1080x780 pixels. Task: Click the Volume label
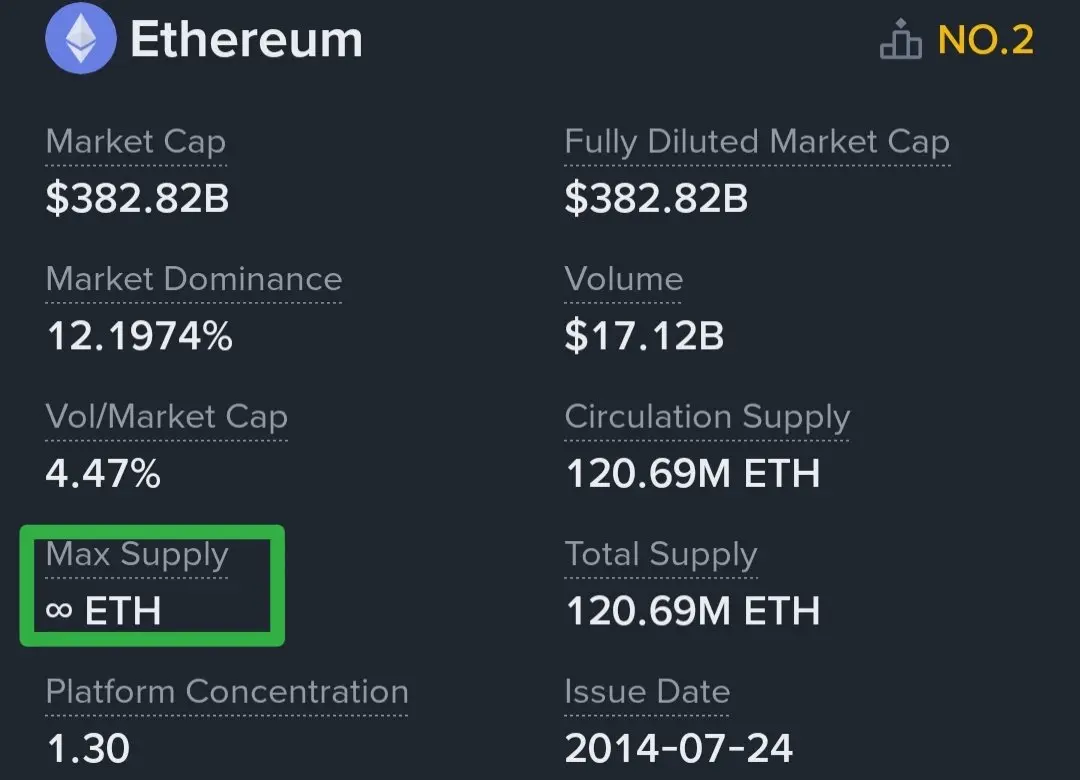(623, 279)
